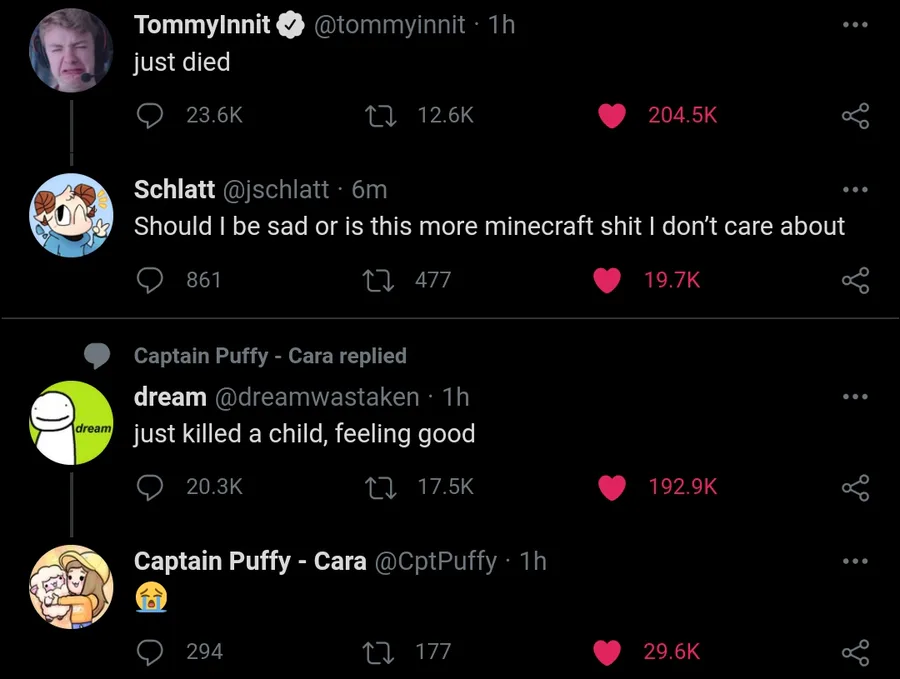Reply to TommyInnit's "just died" tweet
This screenshot has width=900, height=679.
click(x=150, y=115)
